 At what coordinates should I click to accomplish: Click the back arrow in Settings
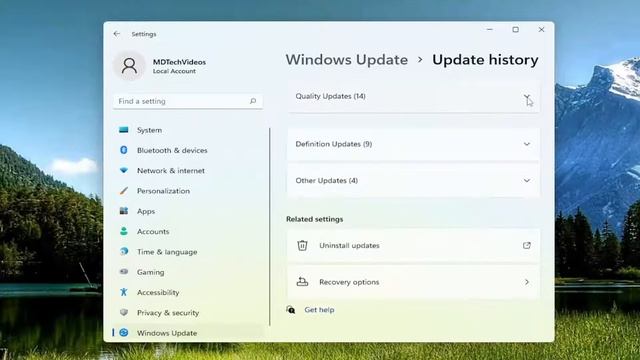click(x=117, y=34)
